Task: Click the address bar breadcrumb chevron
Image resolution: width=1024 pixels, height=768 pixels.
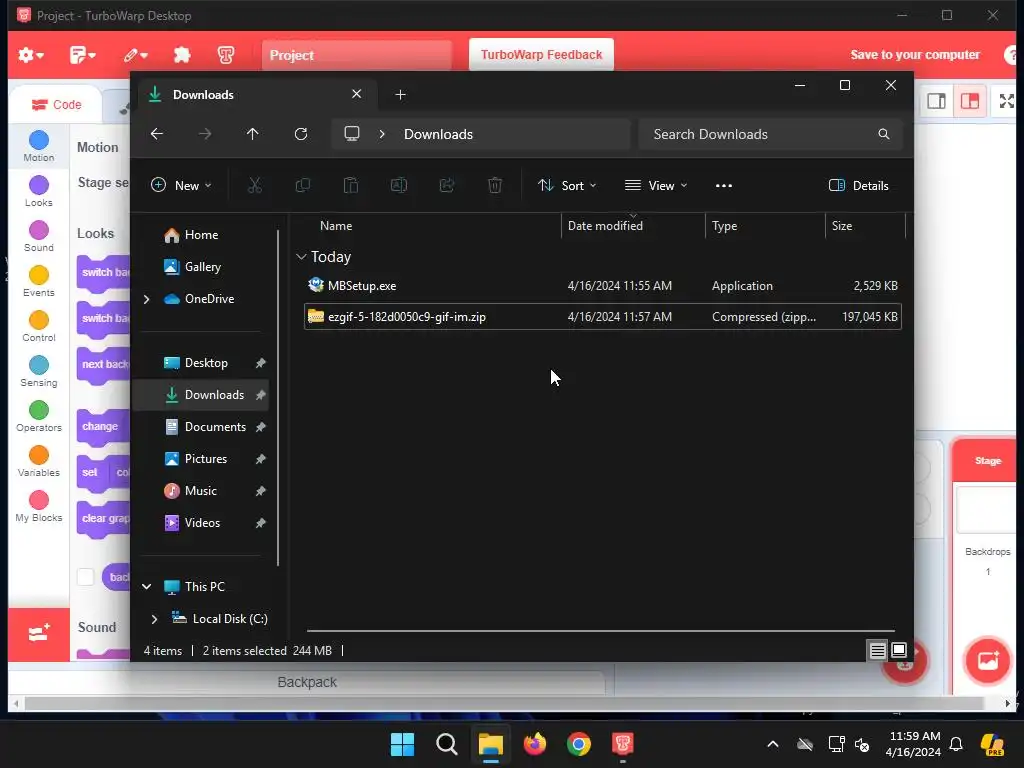Action: pyautogui.click(x=382, y=134)
